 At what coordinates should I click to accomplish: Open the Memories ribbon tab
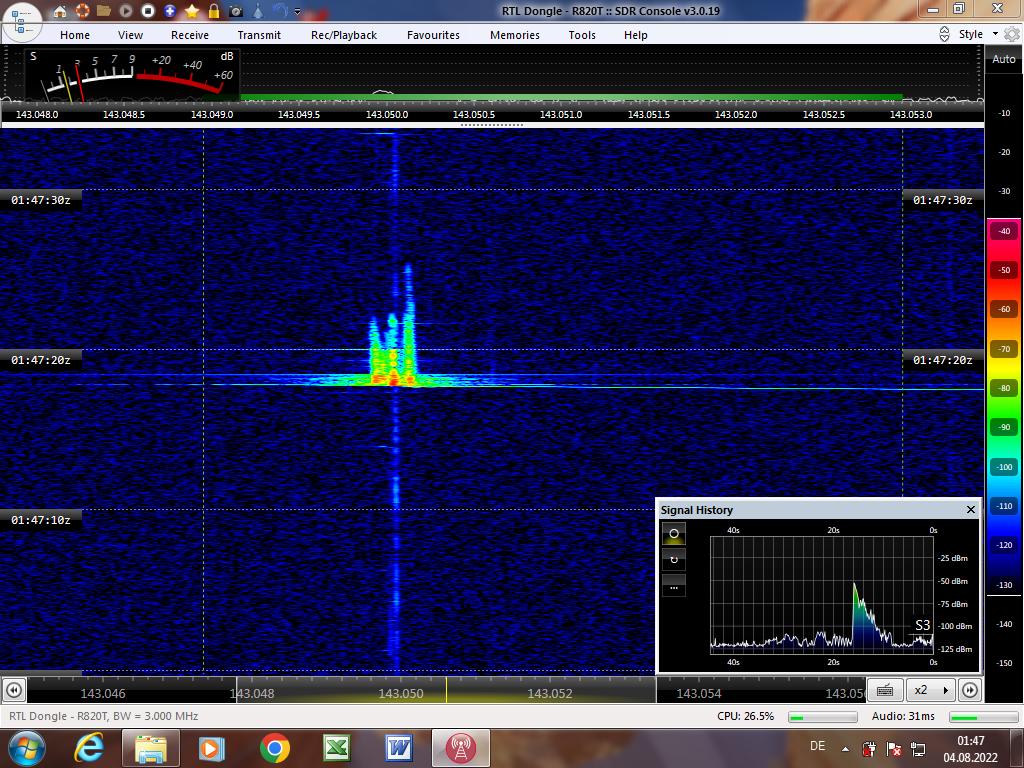(515, 35)
